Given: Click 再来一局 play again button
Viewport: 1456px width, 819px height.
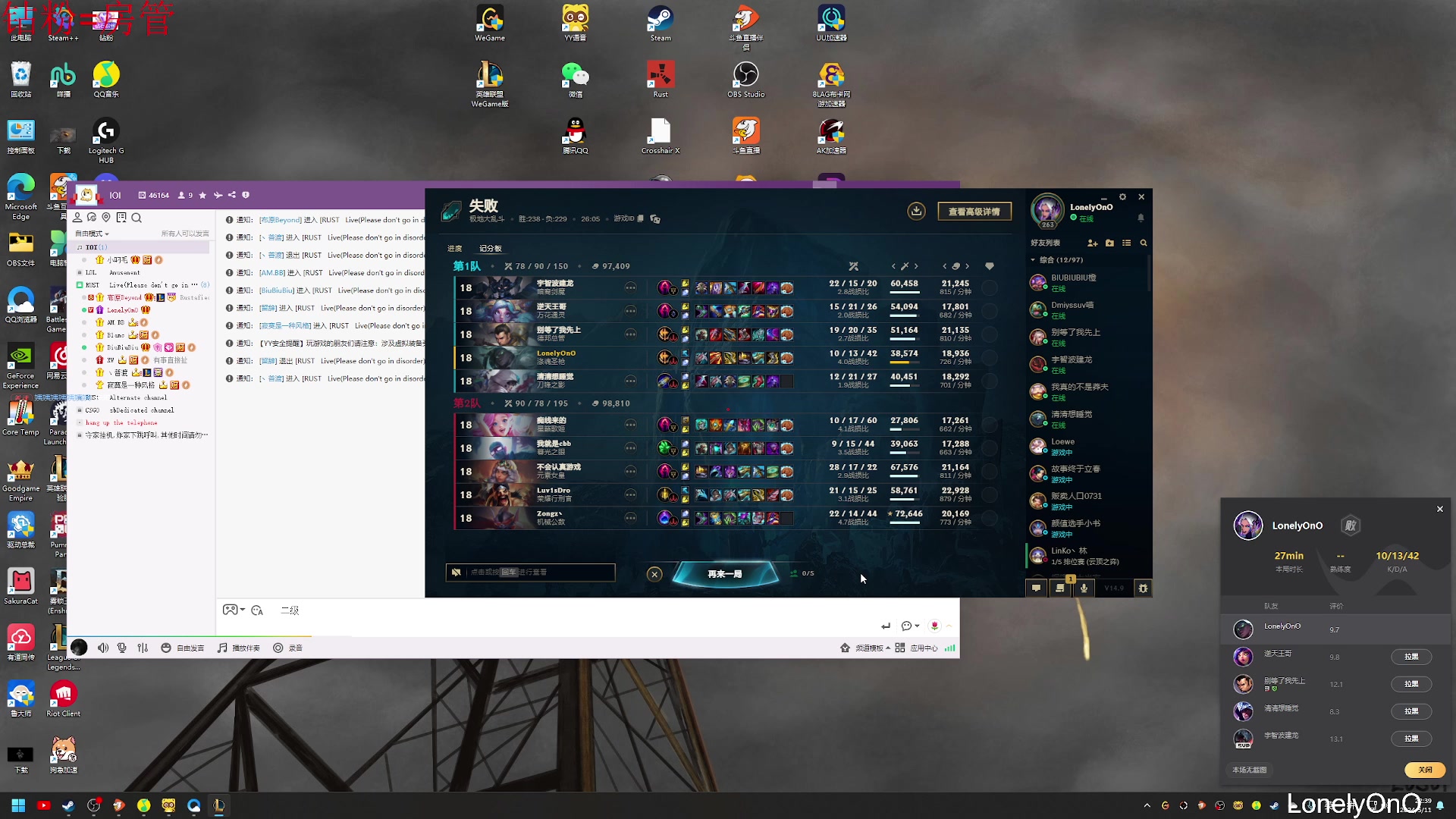Looking at the screenshot, I should click(725, 574).
